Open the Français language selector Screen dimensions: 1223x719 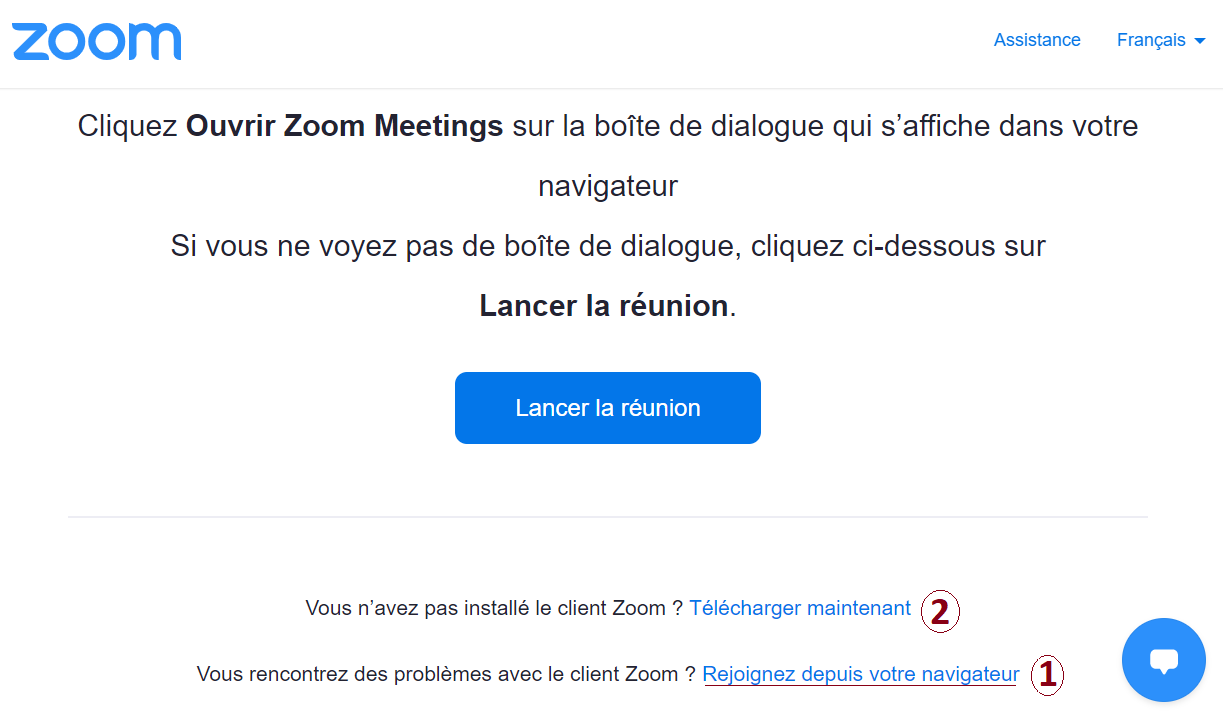tap(1161, 40)
